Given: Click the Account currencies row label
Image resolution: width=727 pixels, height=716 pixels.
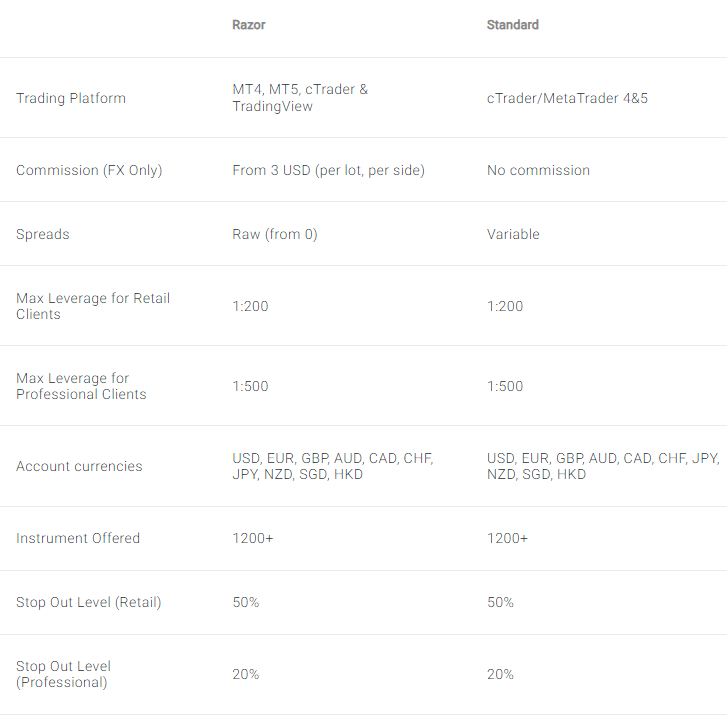Looking at the screenshot, I should (x=79, y=466).
